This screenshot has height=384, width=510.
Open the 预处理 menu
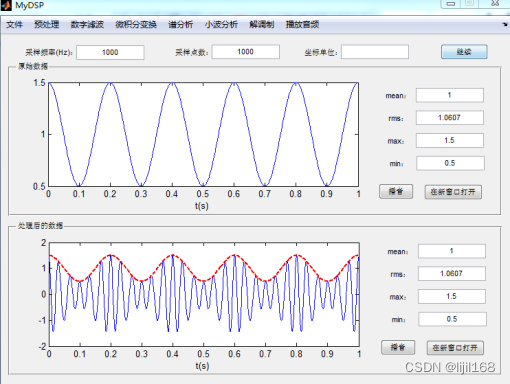[x=47, y=24]
